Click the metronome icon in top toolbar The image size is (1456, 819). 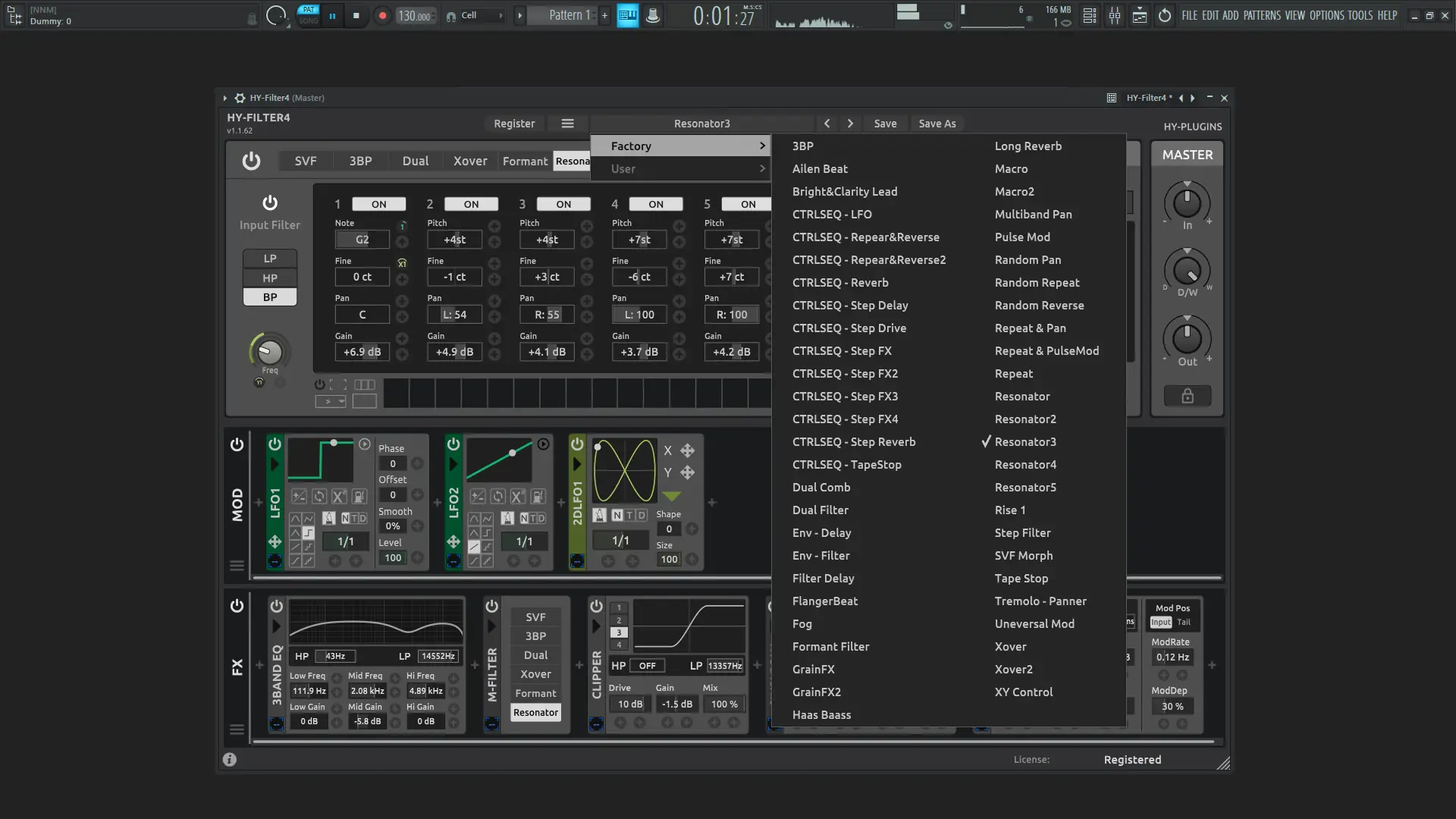[x=653, y=15]
